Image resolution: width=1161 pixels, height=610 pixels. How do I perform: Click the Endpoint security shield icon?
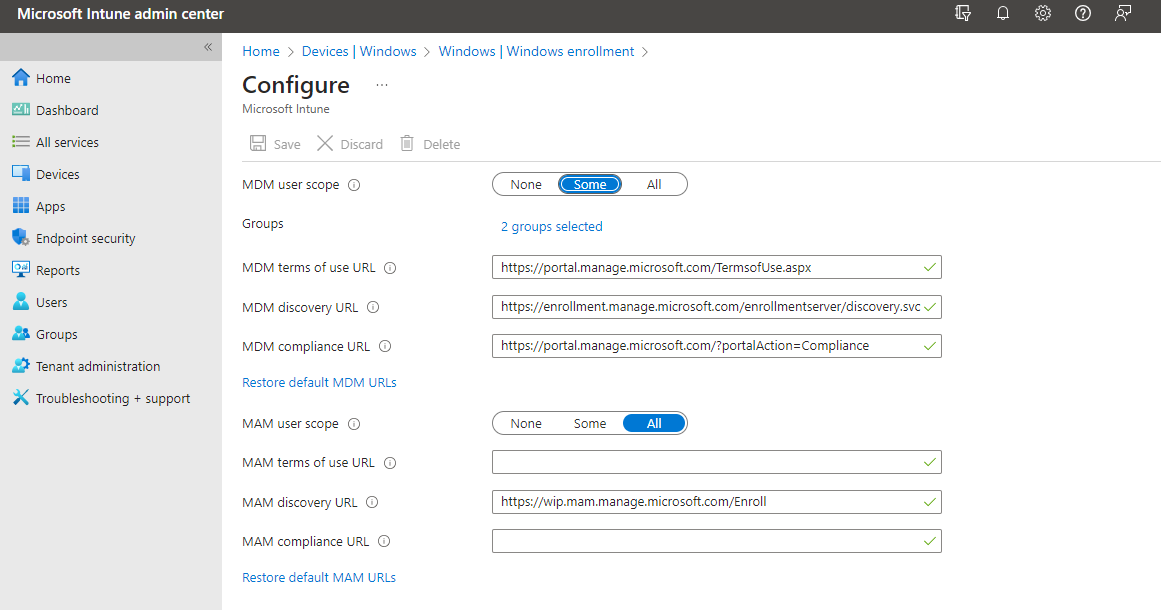[21, 237]
